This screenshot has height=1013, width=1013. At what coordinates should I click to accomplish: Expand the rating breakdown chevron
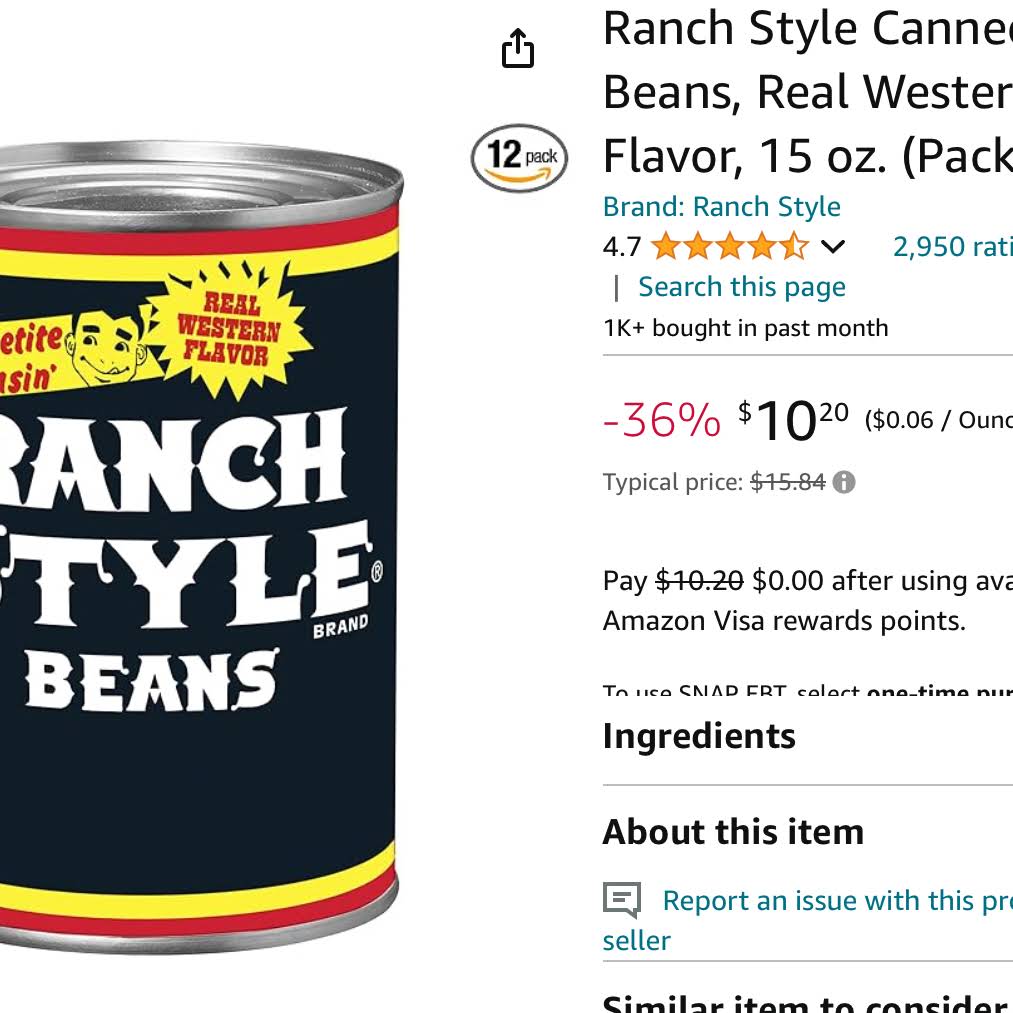[x=833, y=247]
